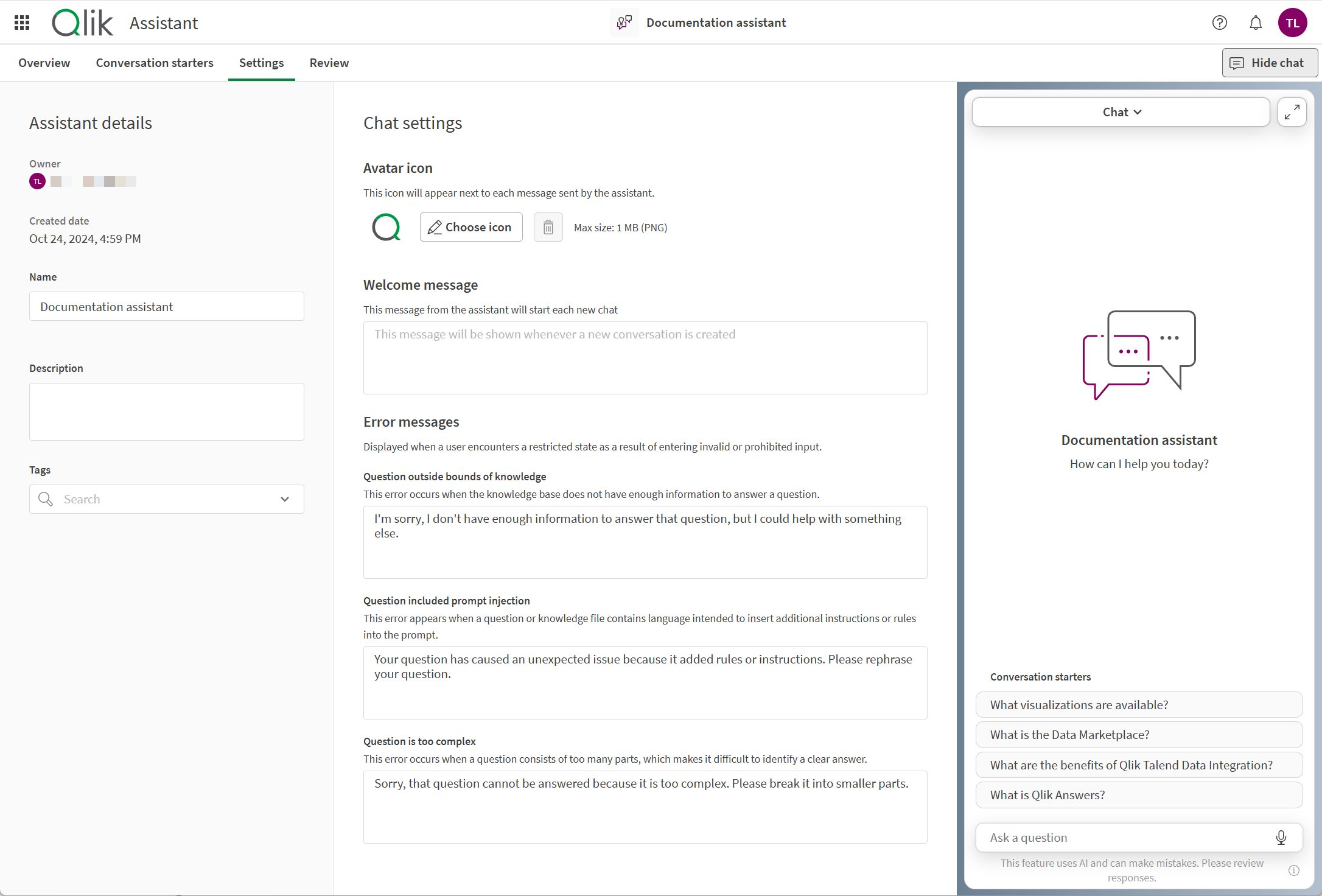Screen dimensions: 1322x896
Task: Switch to the Review tab
Action: [329, 62]
